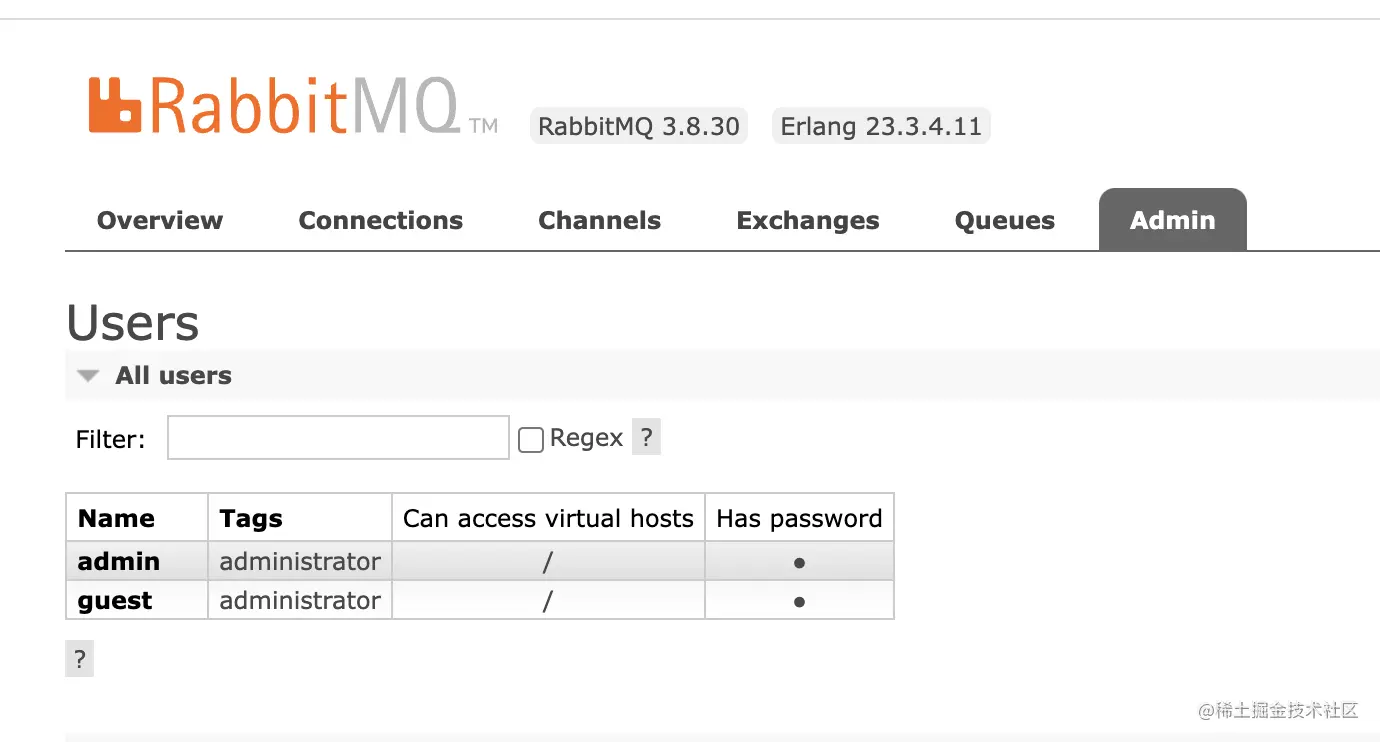Click the help icon below users table
Image resolution: width=1380 pixels, height=742 pixels.
(80, 660)
